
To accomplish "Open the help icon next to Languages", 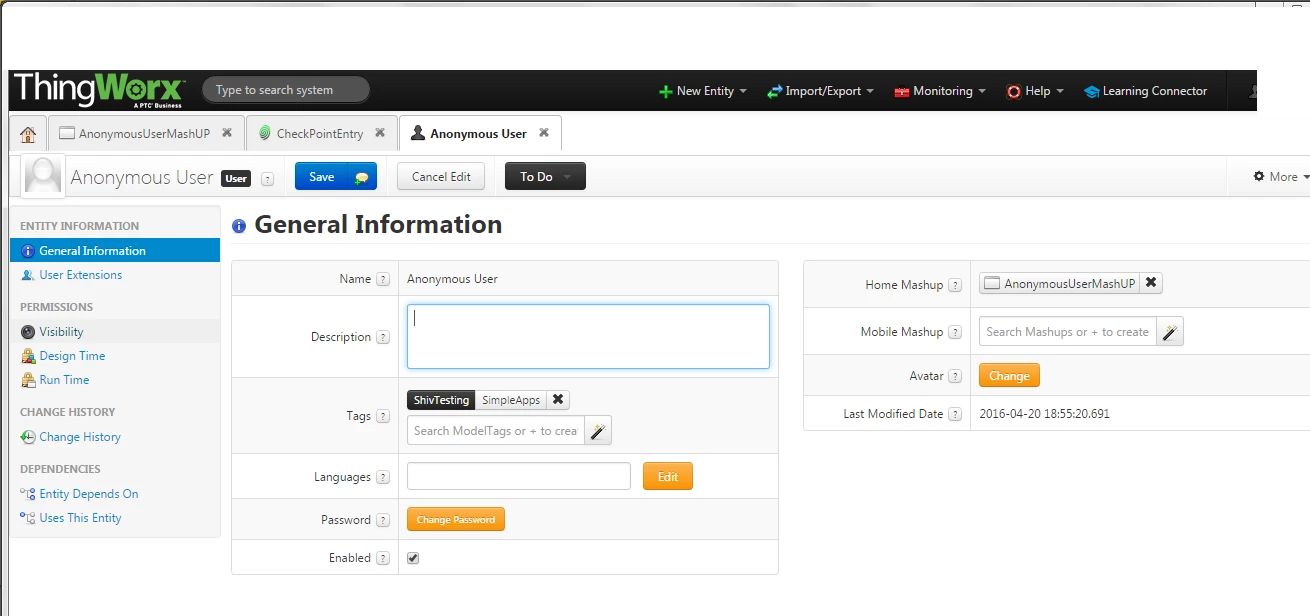I will click(383, 478).
